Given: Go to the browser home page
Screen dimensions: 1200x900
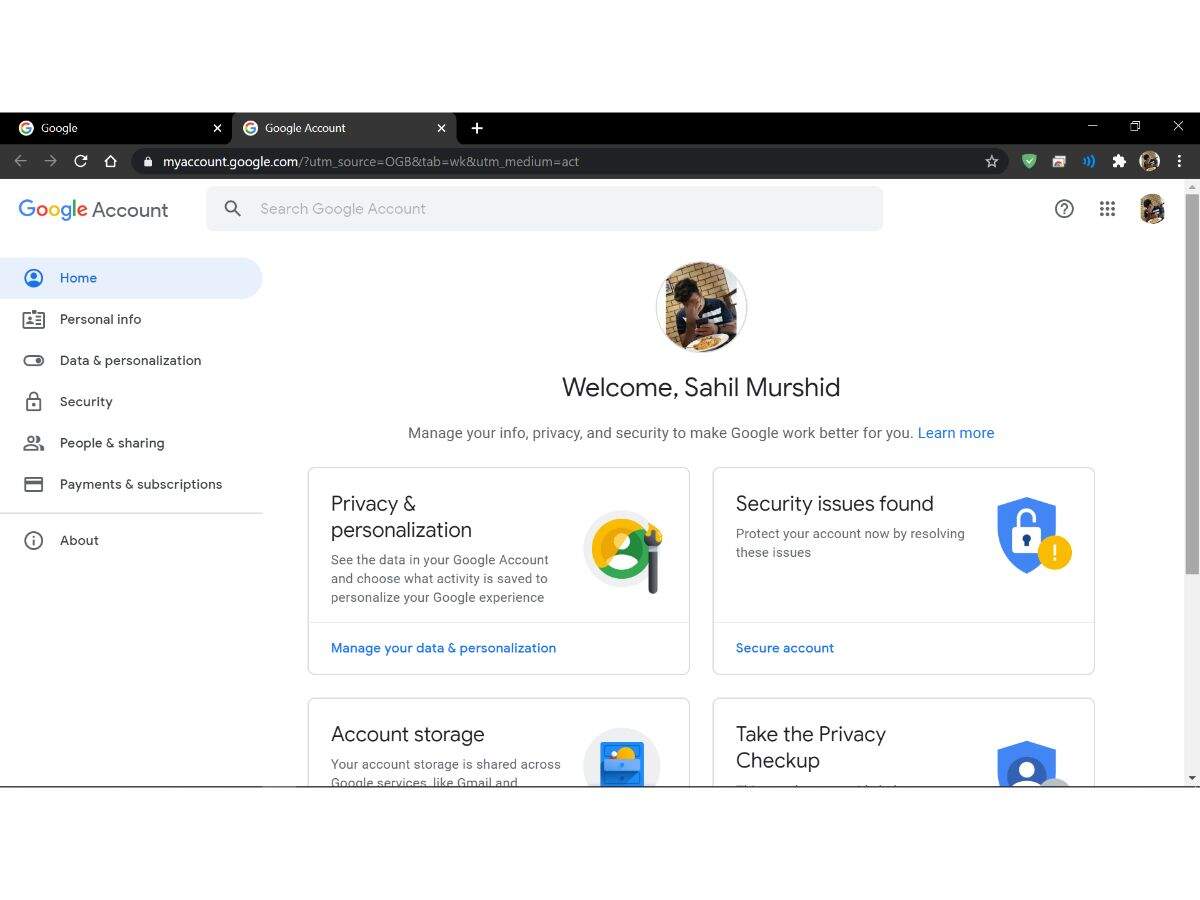Looking at the screenshot, I should coord(111,161).
